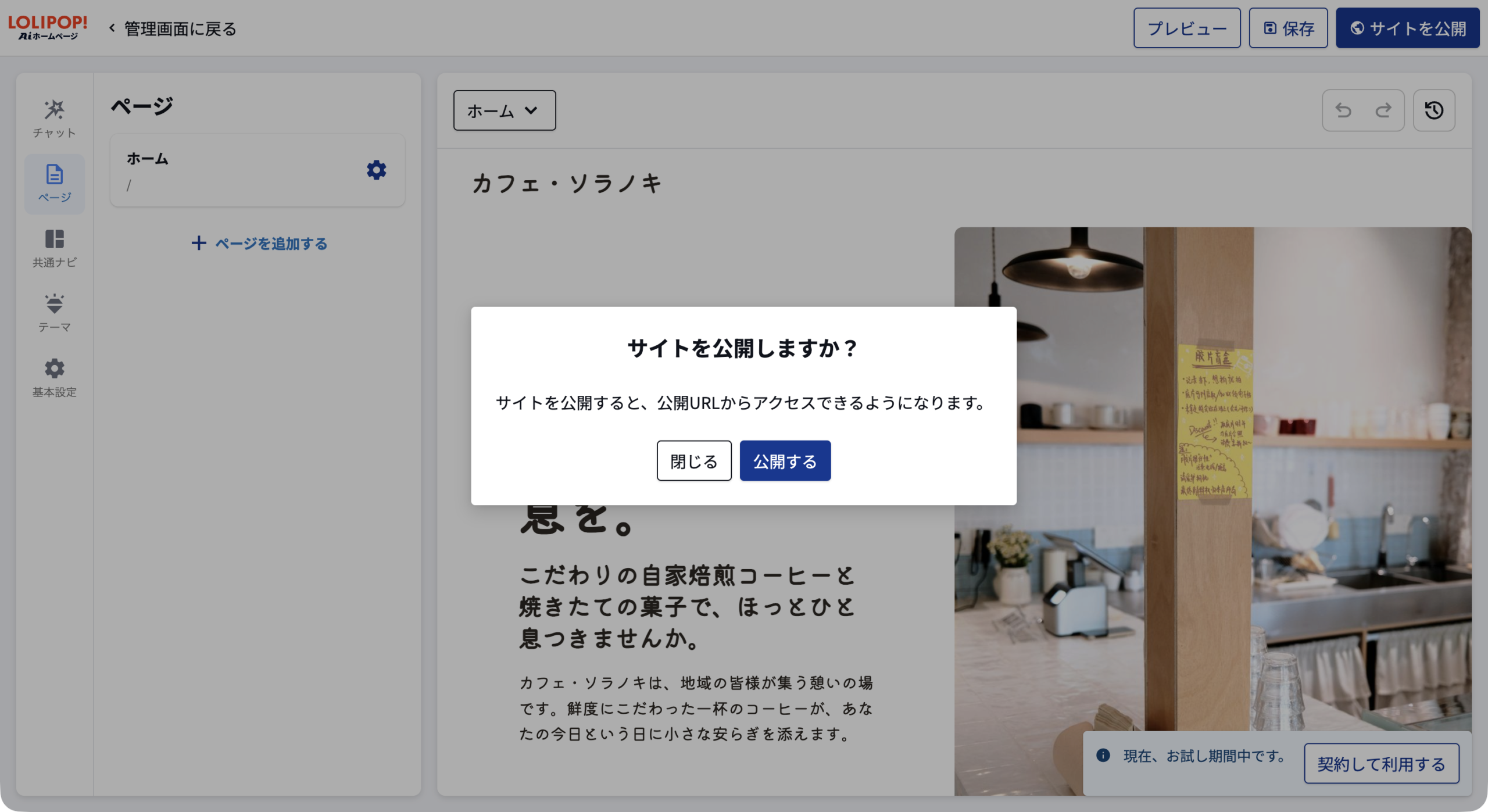
Task: Click the redo arrow icon
Action: click(x=1383, y=110)
